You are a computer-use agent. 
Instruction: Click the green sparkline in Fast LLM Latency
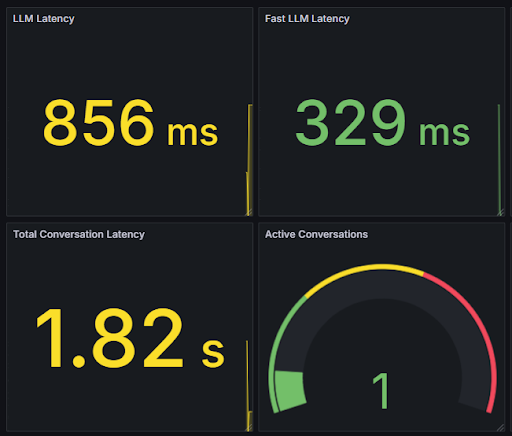pyautogui.click(x=499, y=159)
